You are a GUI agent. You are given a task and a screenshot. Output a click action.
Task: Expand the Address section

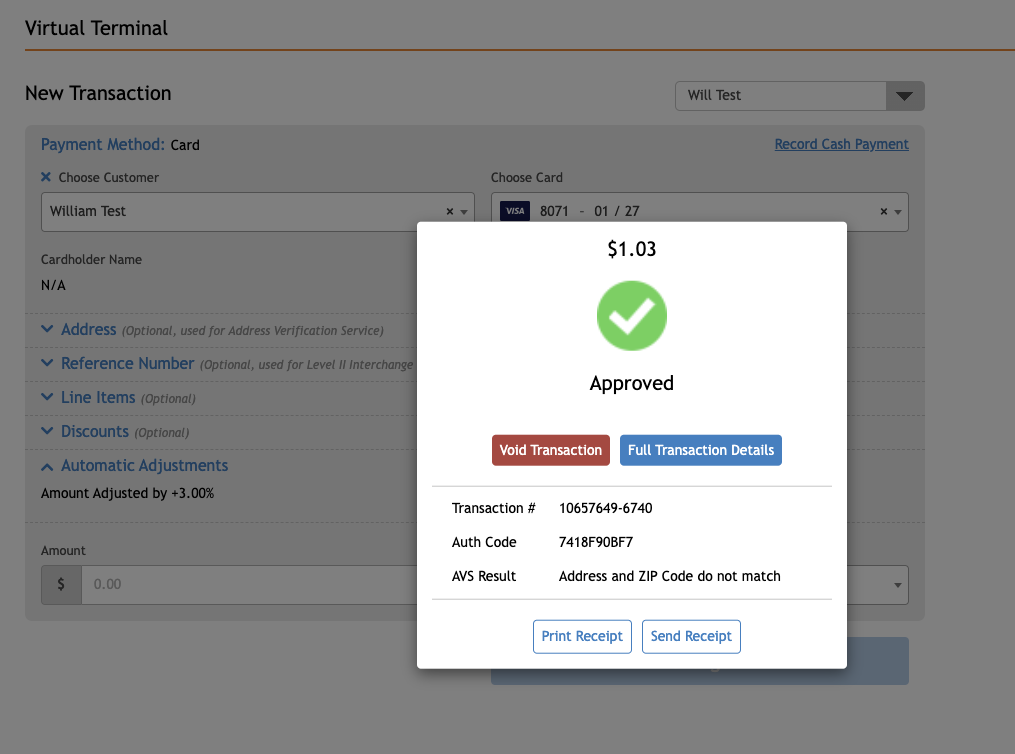88,330
